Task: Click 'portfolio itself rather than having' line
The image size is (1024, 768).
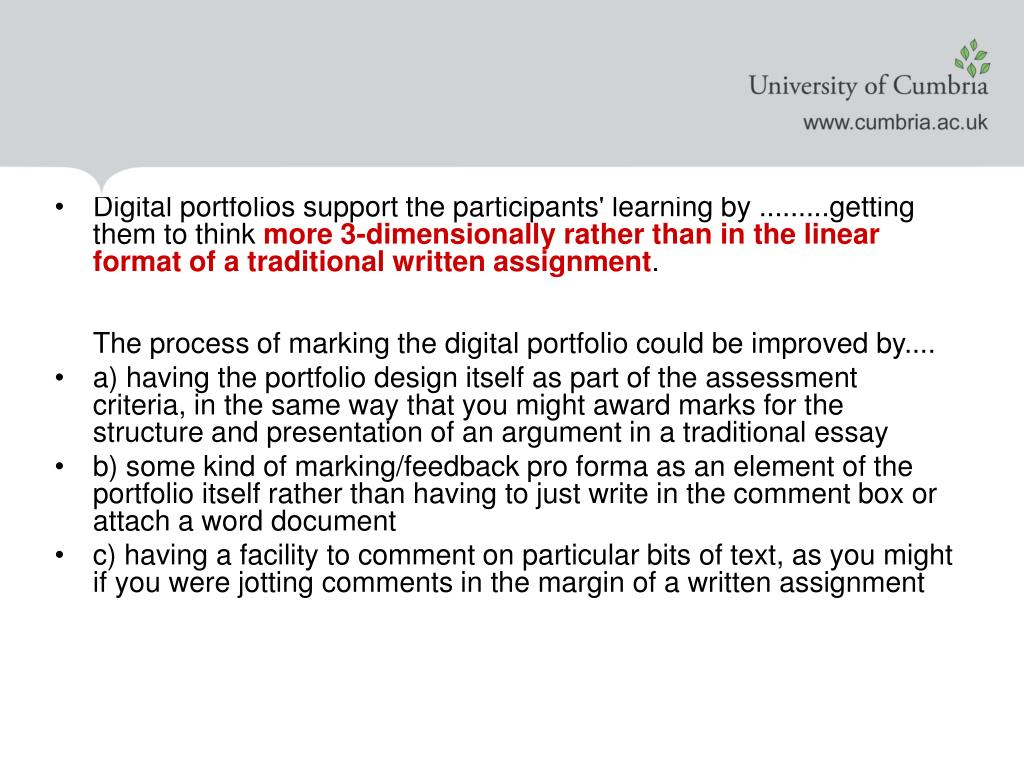Action: tap(515, 494)
